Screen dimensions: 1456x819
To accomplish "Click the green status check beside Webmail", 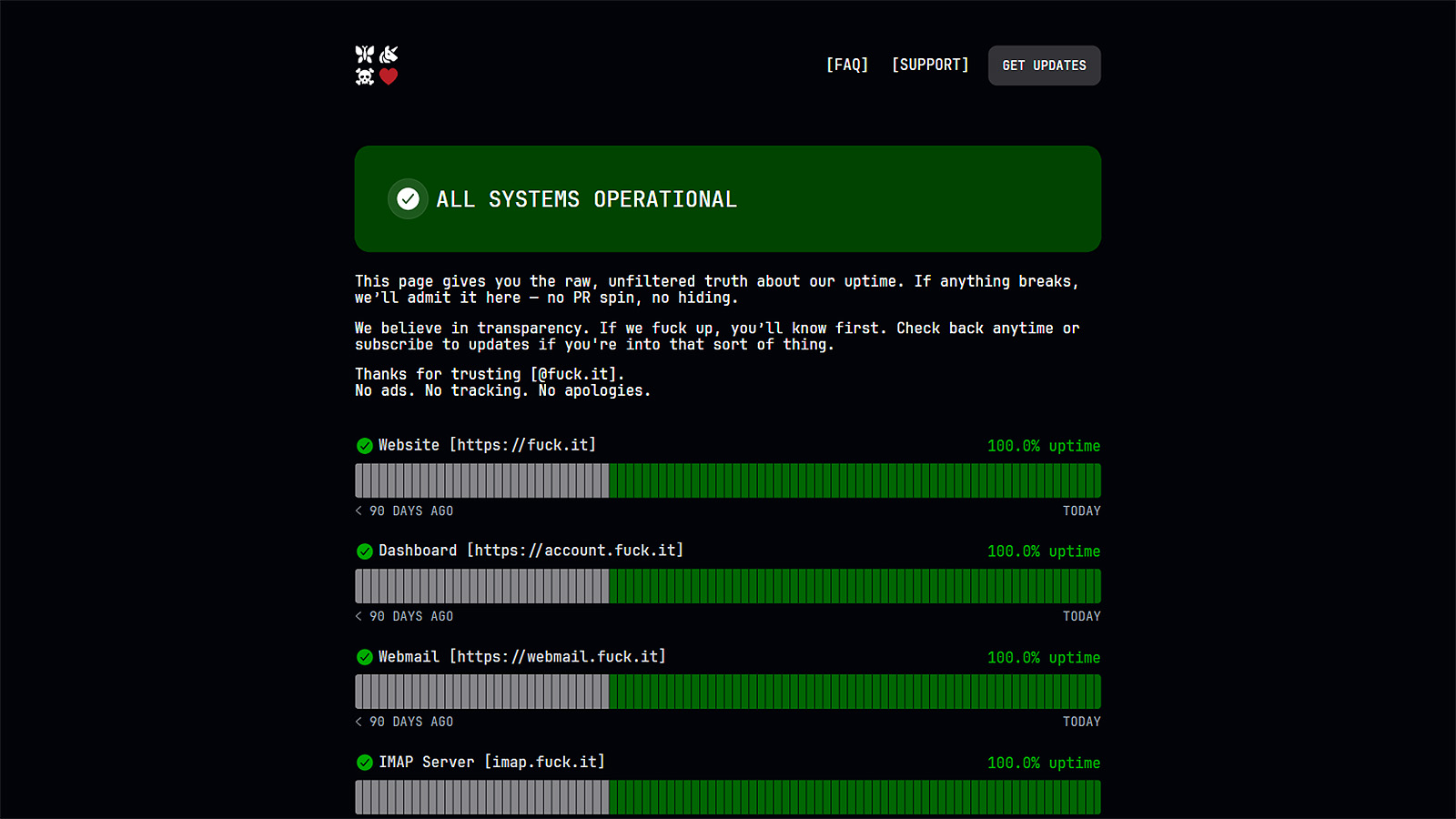I will [365, 657].
